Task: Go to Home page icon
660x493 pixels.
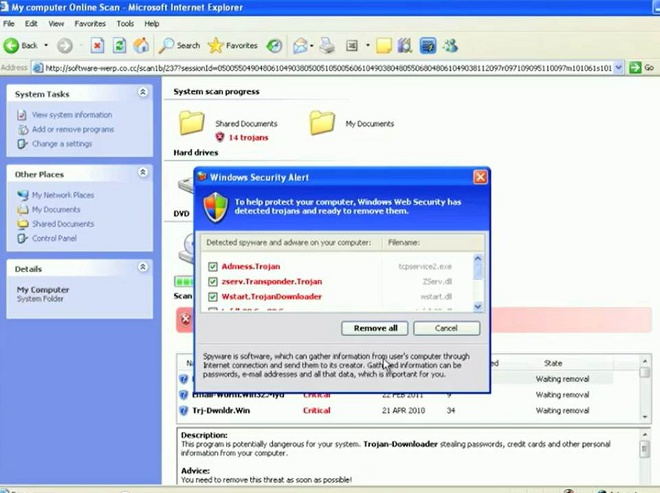Action: click(141, 45)
